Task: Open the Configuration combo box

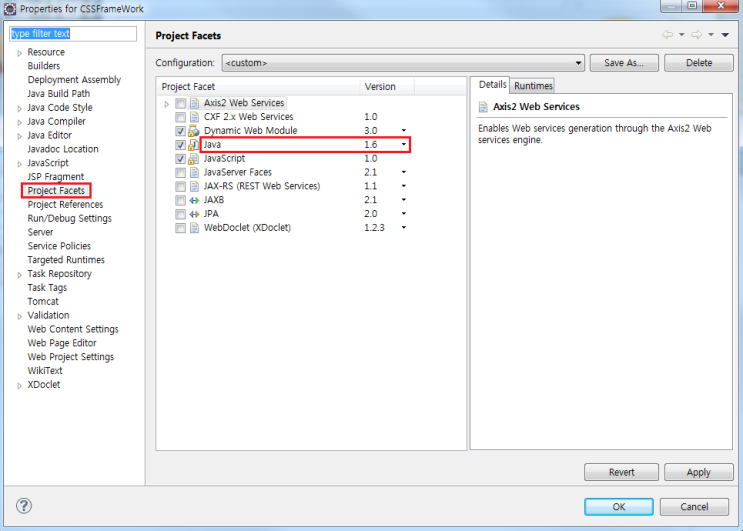Action: click(x=403, y=63)
